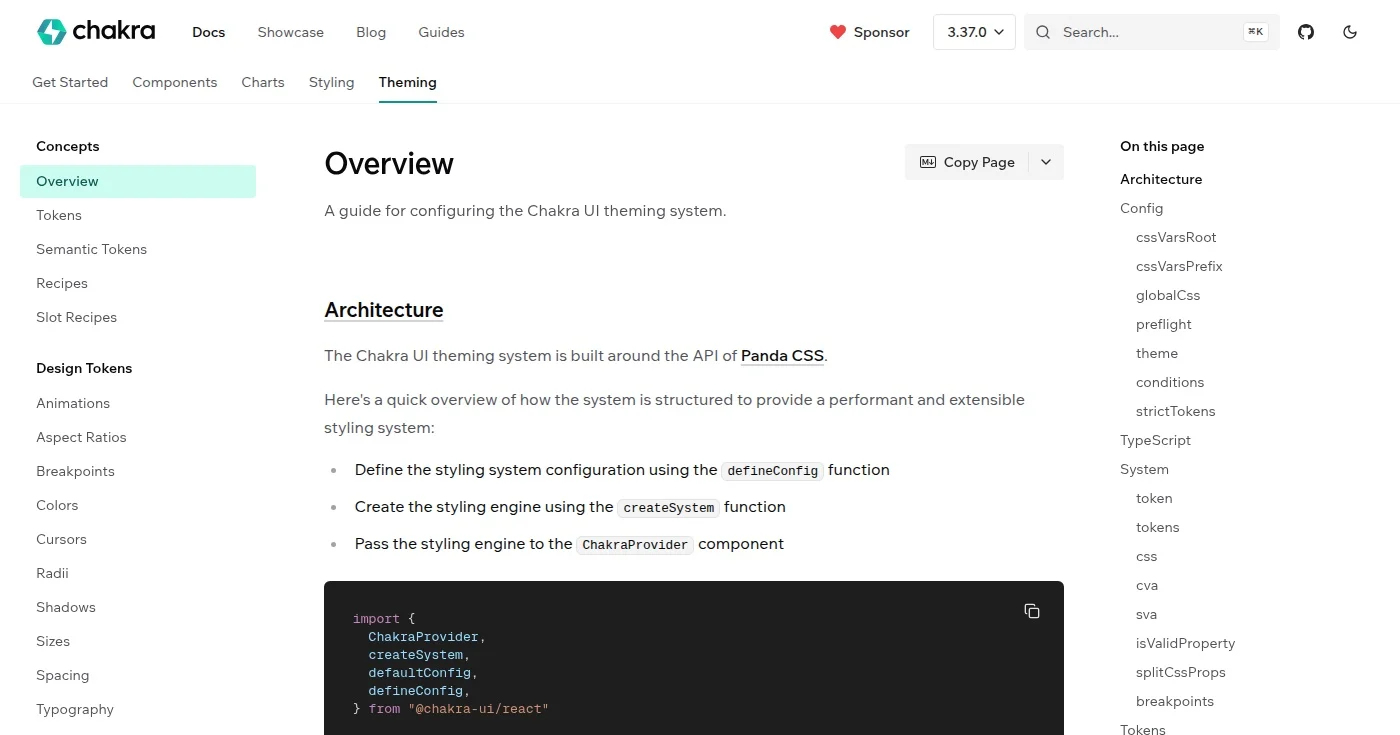Click the Architecture heading anchor
1400x735 pixels.
(384, 310)
